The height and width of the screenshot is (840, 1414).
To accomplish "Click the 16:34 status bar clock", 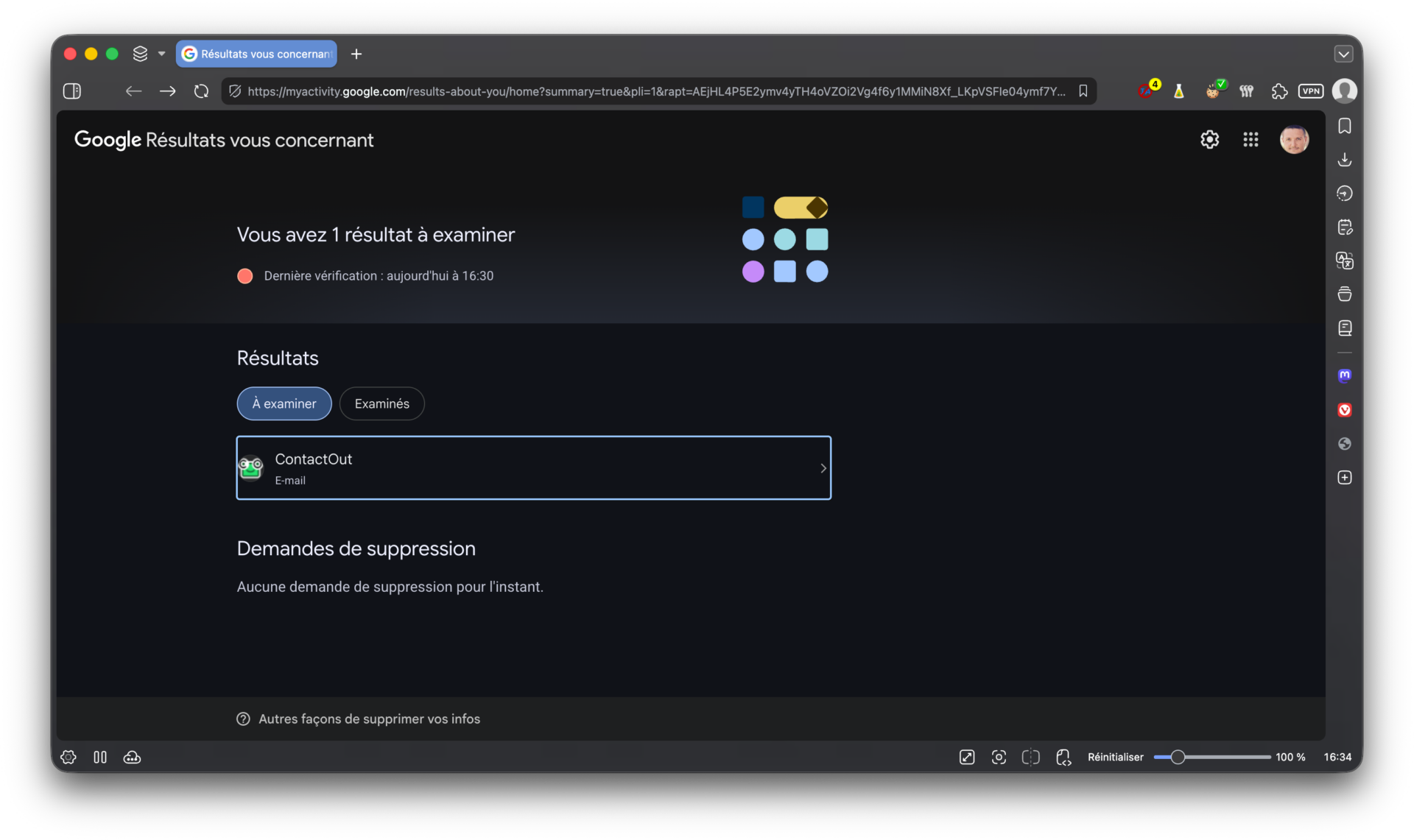I will click(1337, 758).
